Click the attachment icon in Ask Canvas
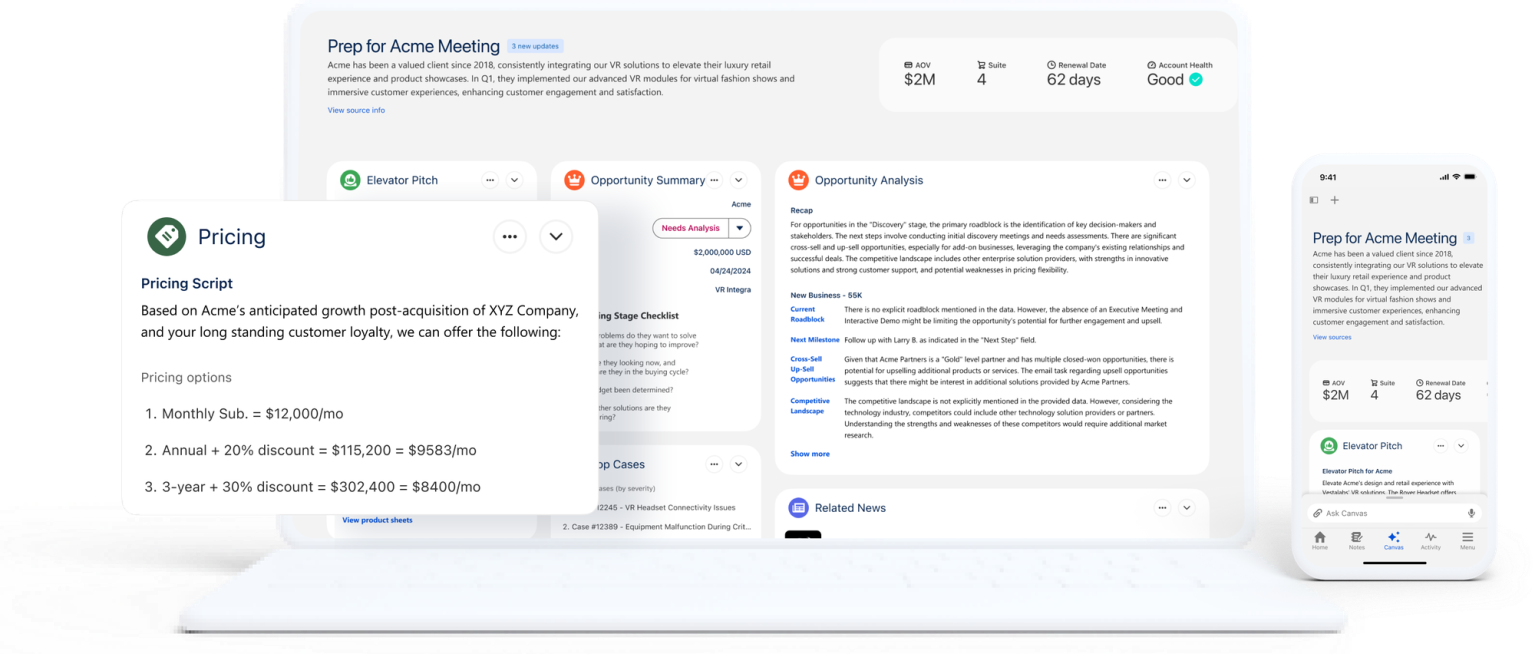 (1319, 512)
